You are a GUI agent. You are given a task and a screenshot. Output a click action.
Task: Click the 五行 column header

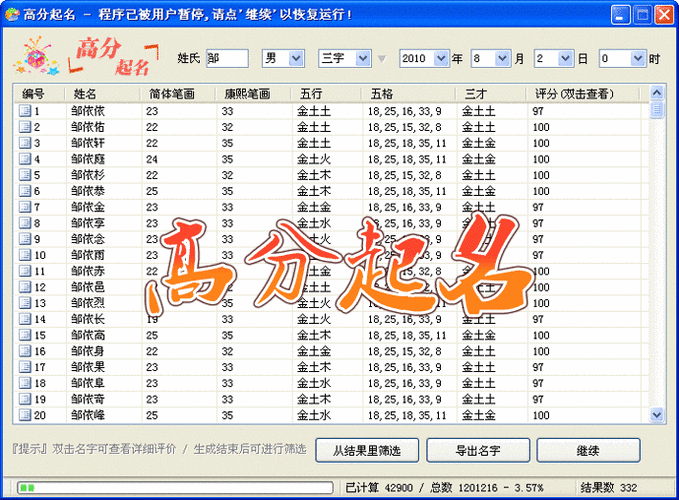[x=326, y=94]
